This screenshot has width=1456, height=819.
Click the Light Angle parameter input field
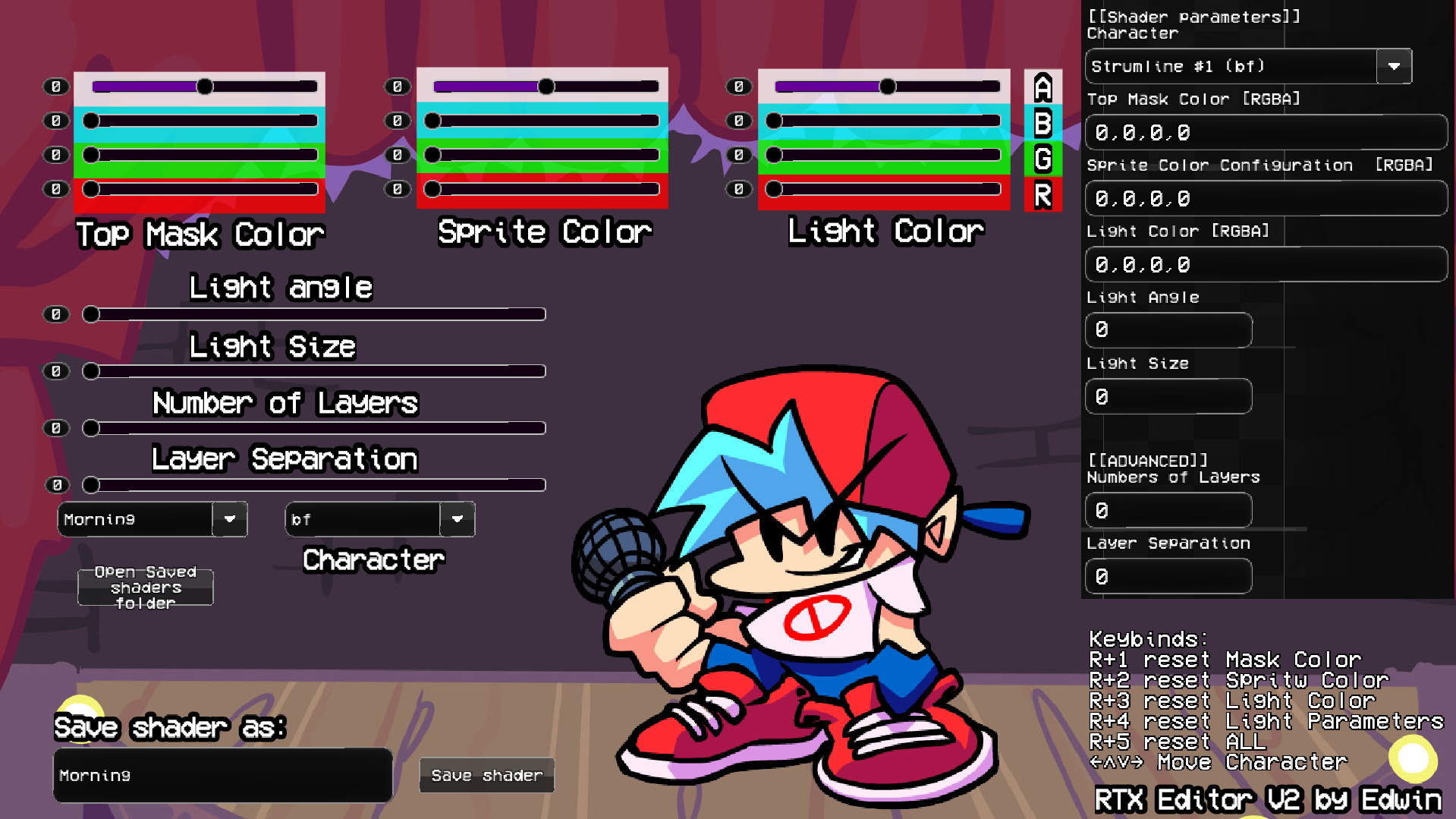pyautogui.click(x=1168, y=329)
